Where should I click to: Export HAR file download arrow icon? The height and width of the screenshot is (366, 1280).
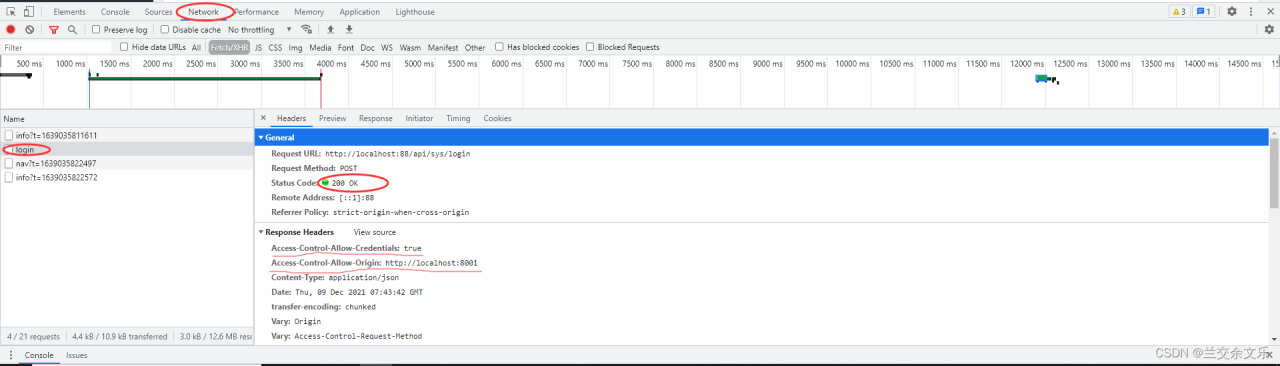pos(349,30)
